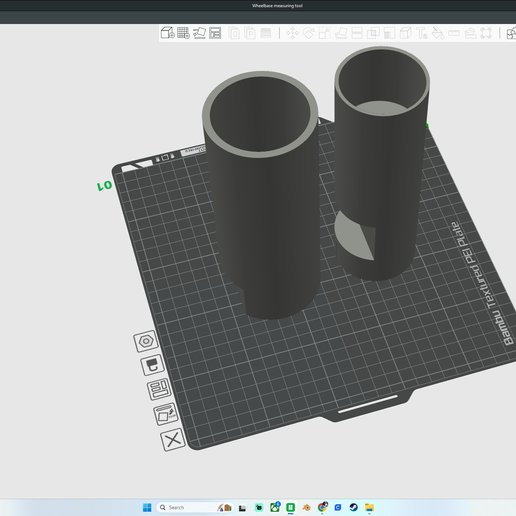This screenshot has height=516, width=516.
Task: Click the green 01 plate label
Action: pyautogui.click(x=104, y=186)
